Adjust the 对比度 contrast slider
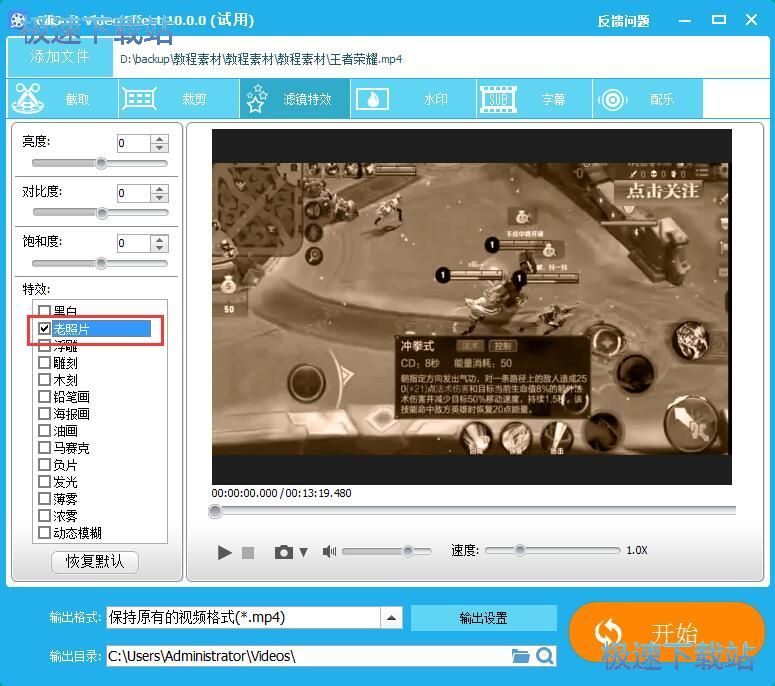 (x=100, y=213)
